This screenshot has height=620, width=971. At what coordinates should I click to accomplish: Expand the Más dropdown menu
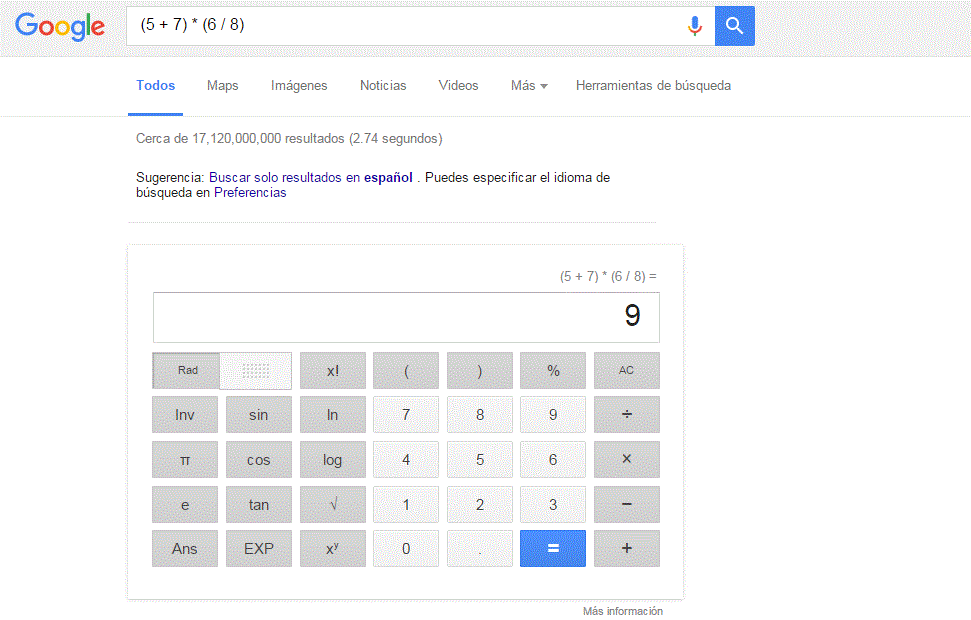[529, 85]
